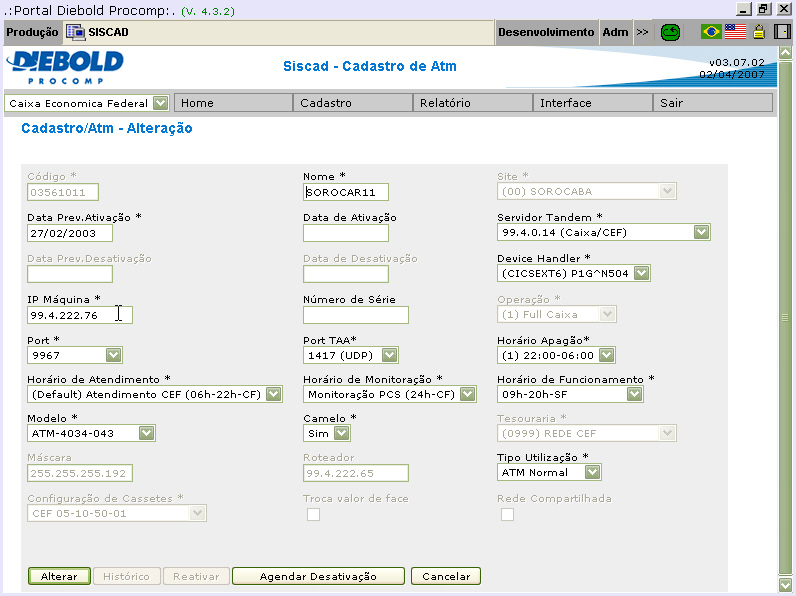
Task: Toggle Troca valor de face checkbox
Action: coord(313,514)
